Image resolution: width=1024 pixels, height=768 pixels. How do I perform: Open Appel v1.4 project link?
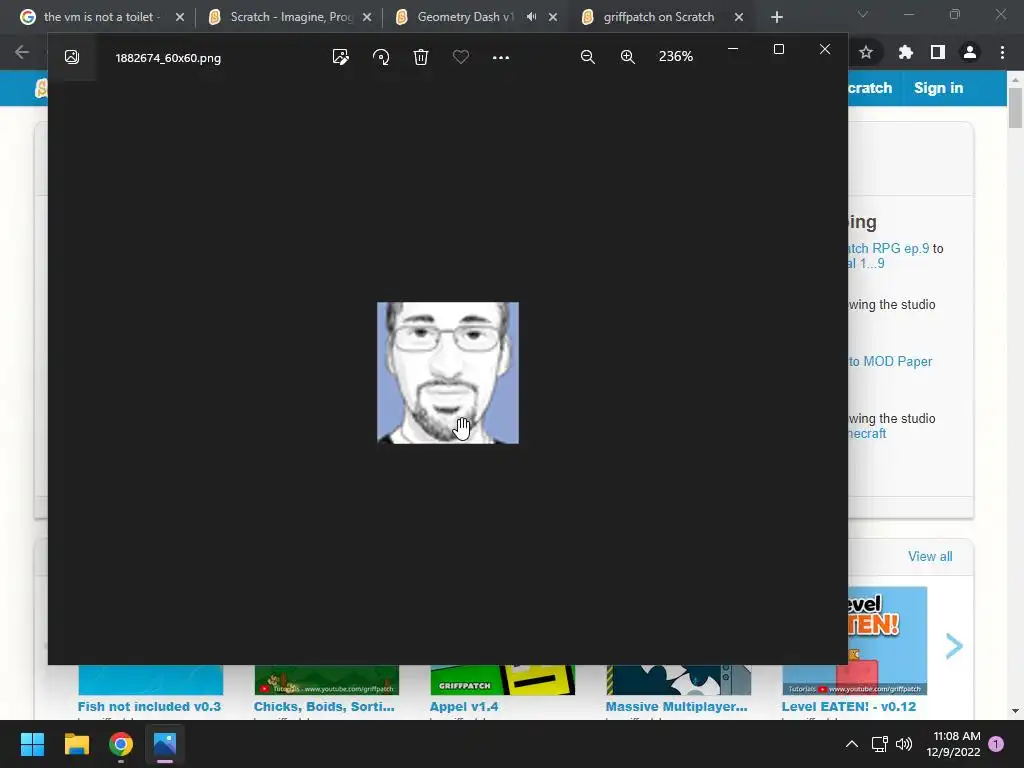464,707
